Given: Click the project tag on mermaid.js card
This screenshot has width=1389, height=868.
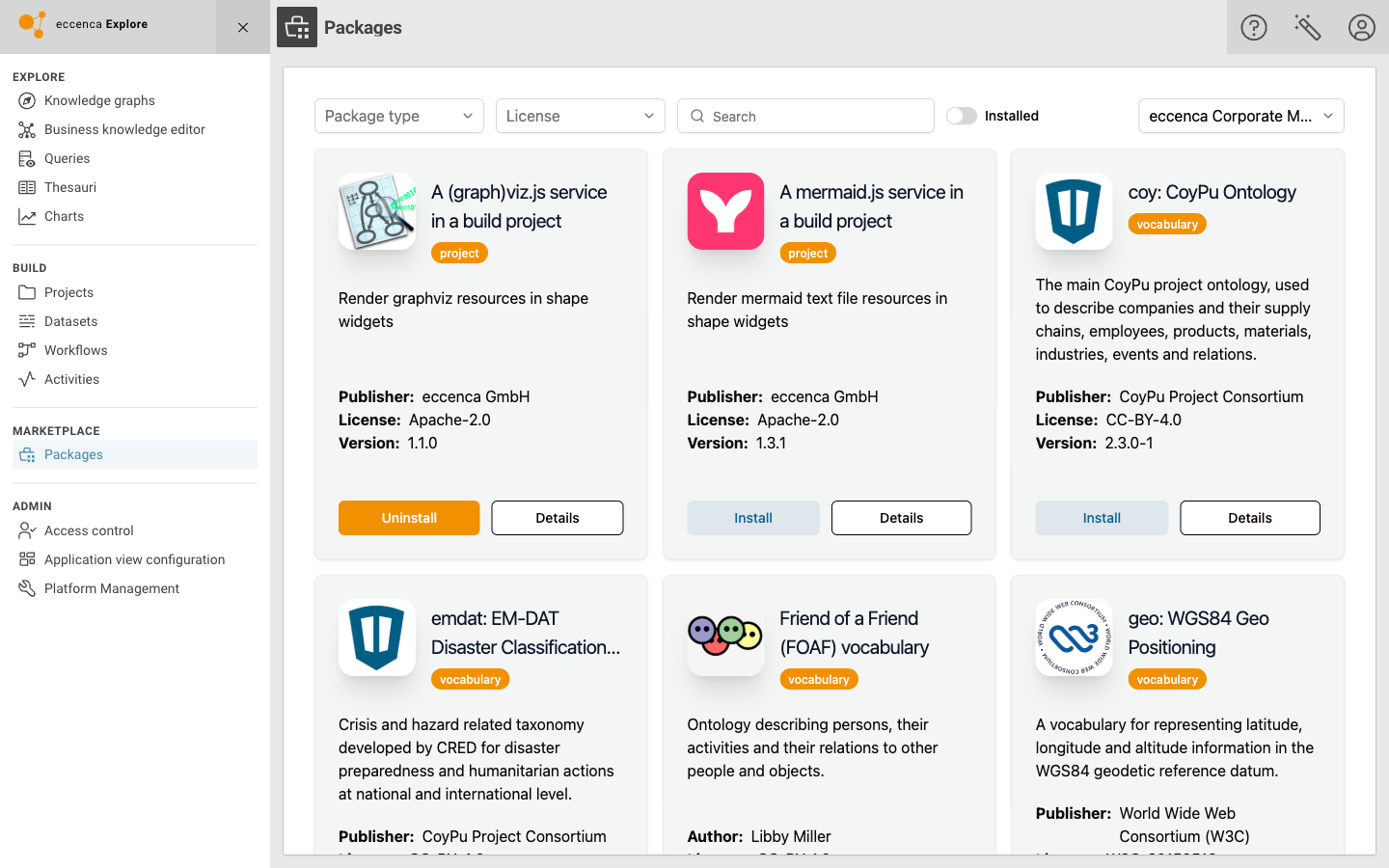Looking at the screenshot, I should click(x=808, y=254).
